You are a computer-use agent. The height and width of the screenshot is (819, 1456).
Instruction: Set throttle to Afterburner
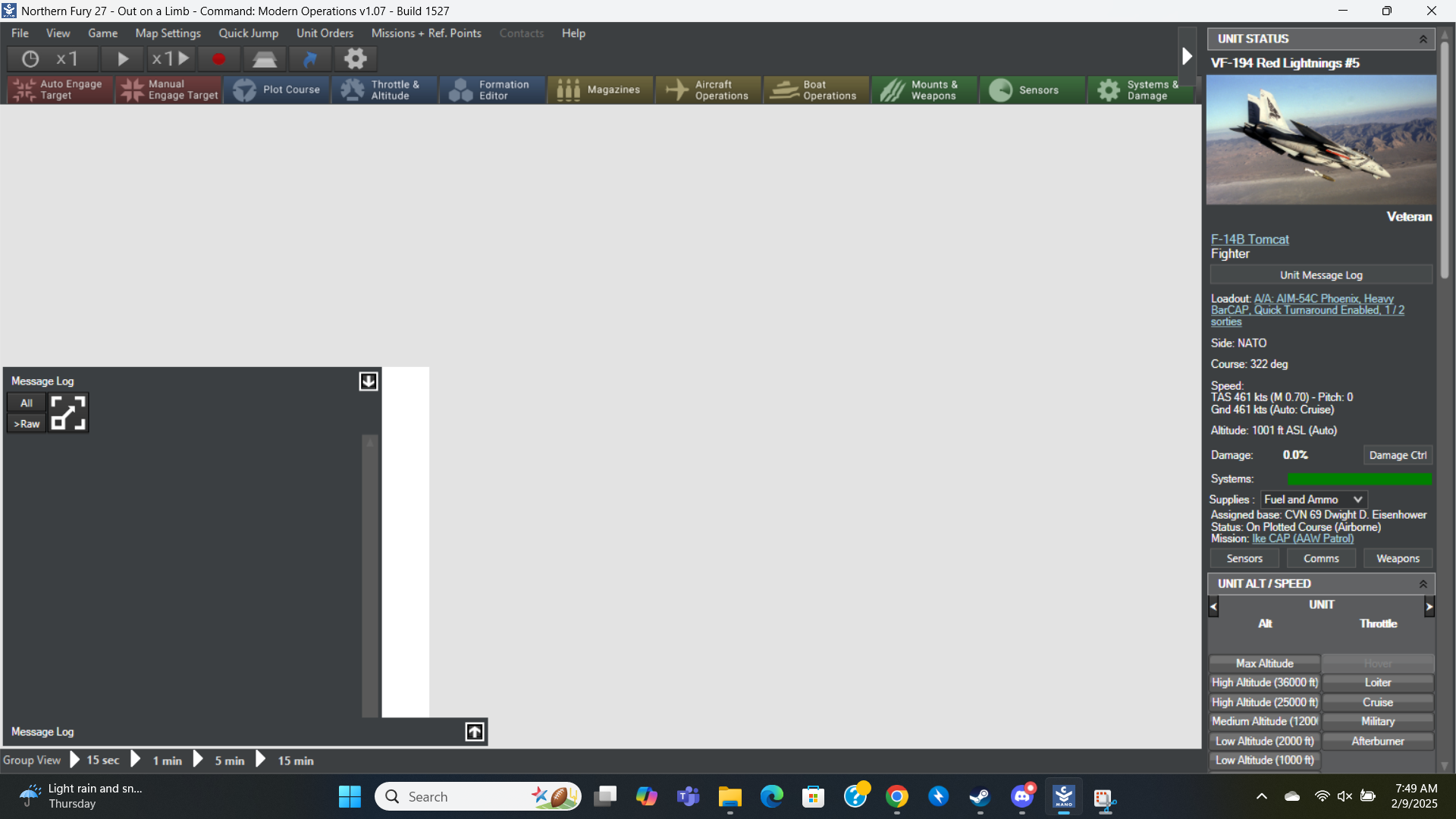pos(1378,742)
